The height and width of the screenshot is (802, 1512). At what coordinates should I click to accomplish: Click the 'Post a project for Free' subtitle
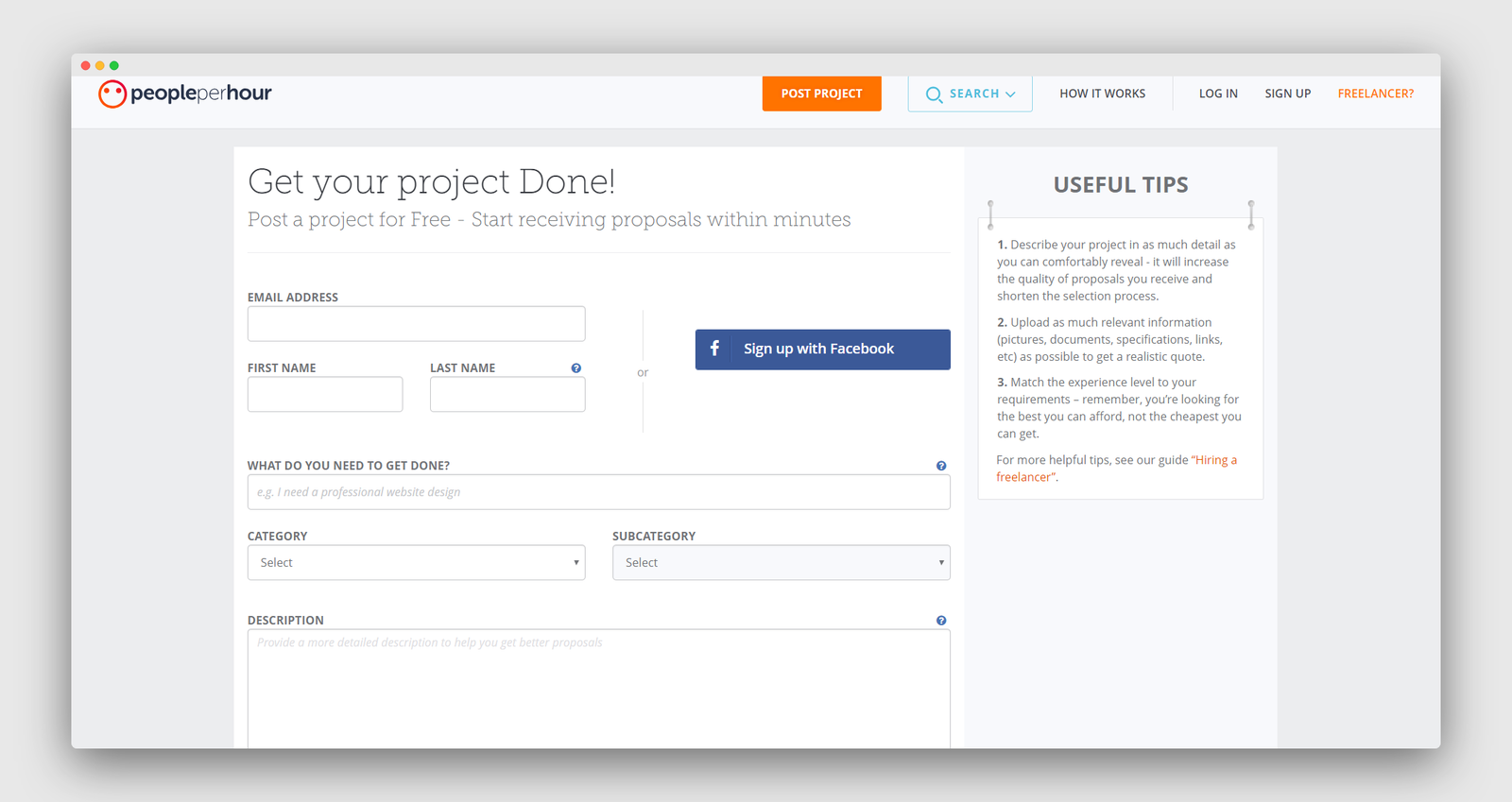coord(549,220)
